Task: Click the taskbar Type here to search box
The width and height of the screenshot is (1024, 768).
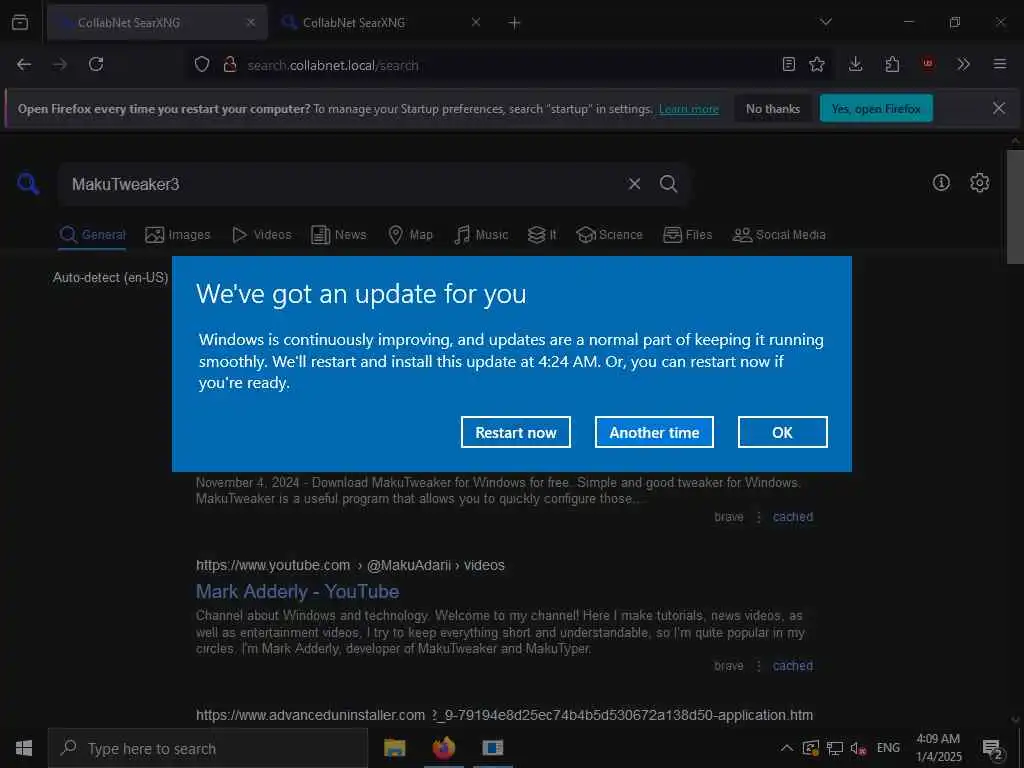Action: 208,748
